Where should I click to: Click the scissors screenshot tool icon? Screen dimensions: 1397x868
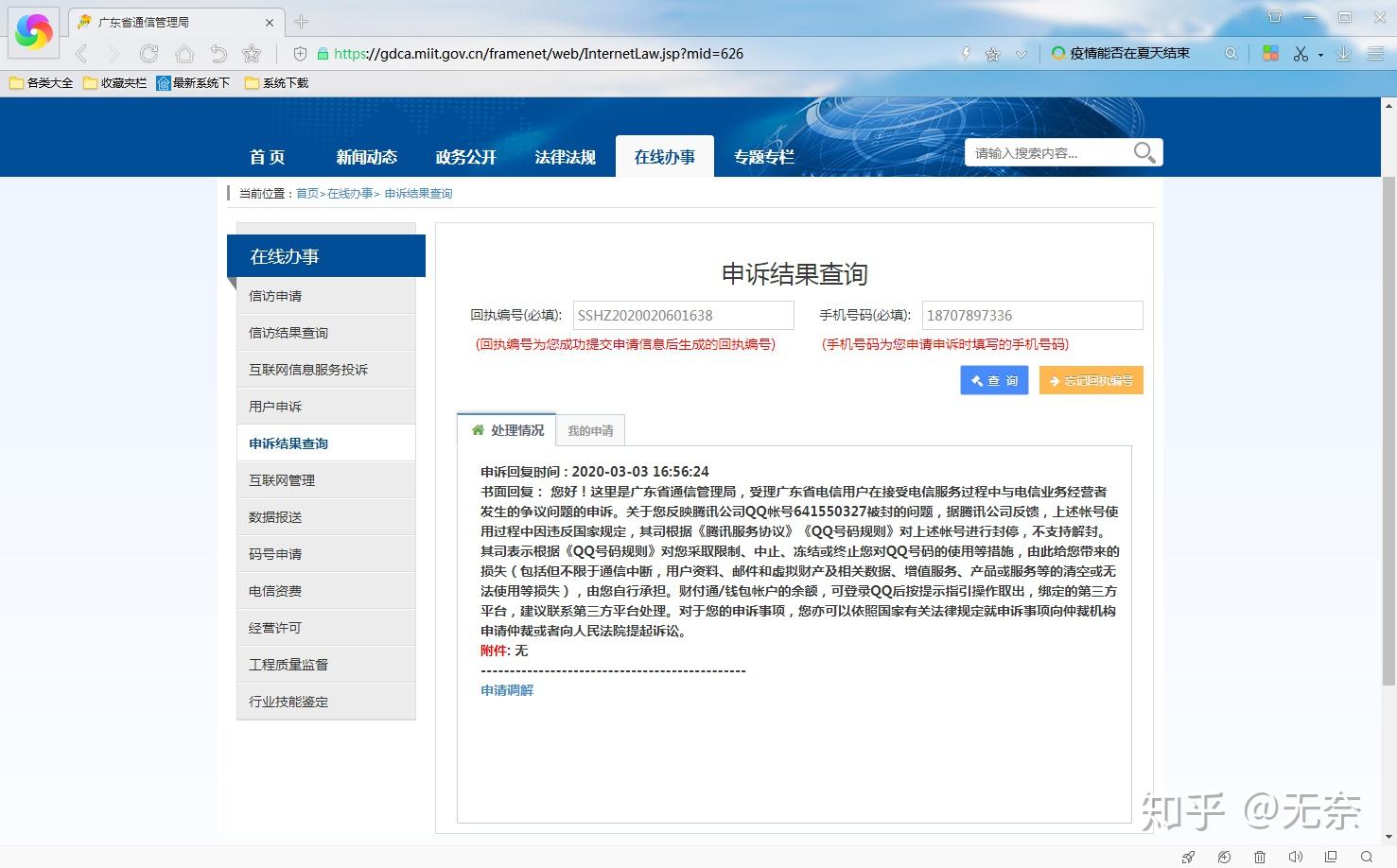(1301, 54)
